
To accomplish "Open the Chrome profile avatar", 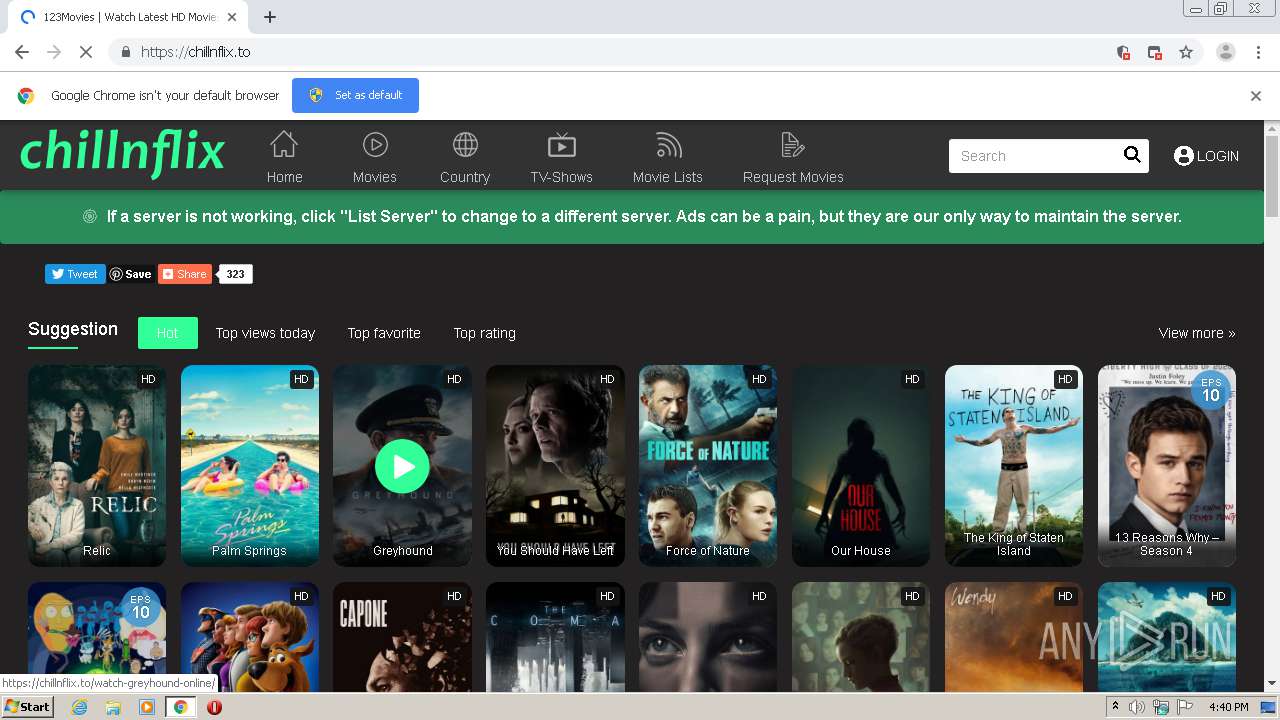I will [1226, 52].
